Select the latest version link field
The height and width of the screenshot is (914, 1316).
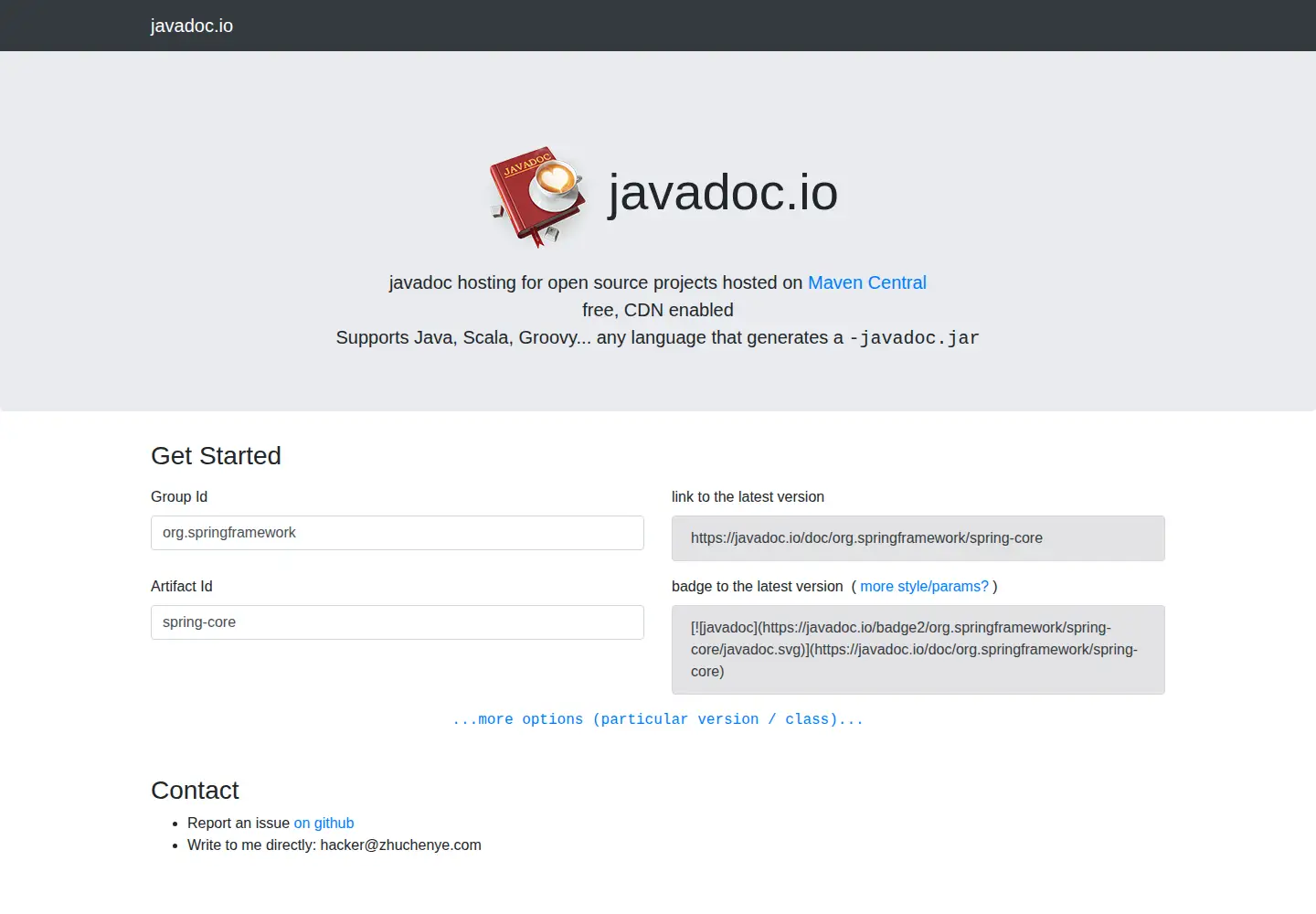pyautogui.click(x=918, y=538)
